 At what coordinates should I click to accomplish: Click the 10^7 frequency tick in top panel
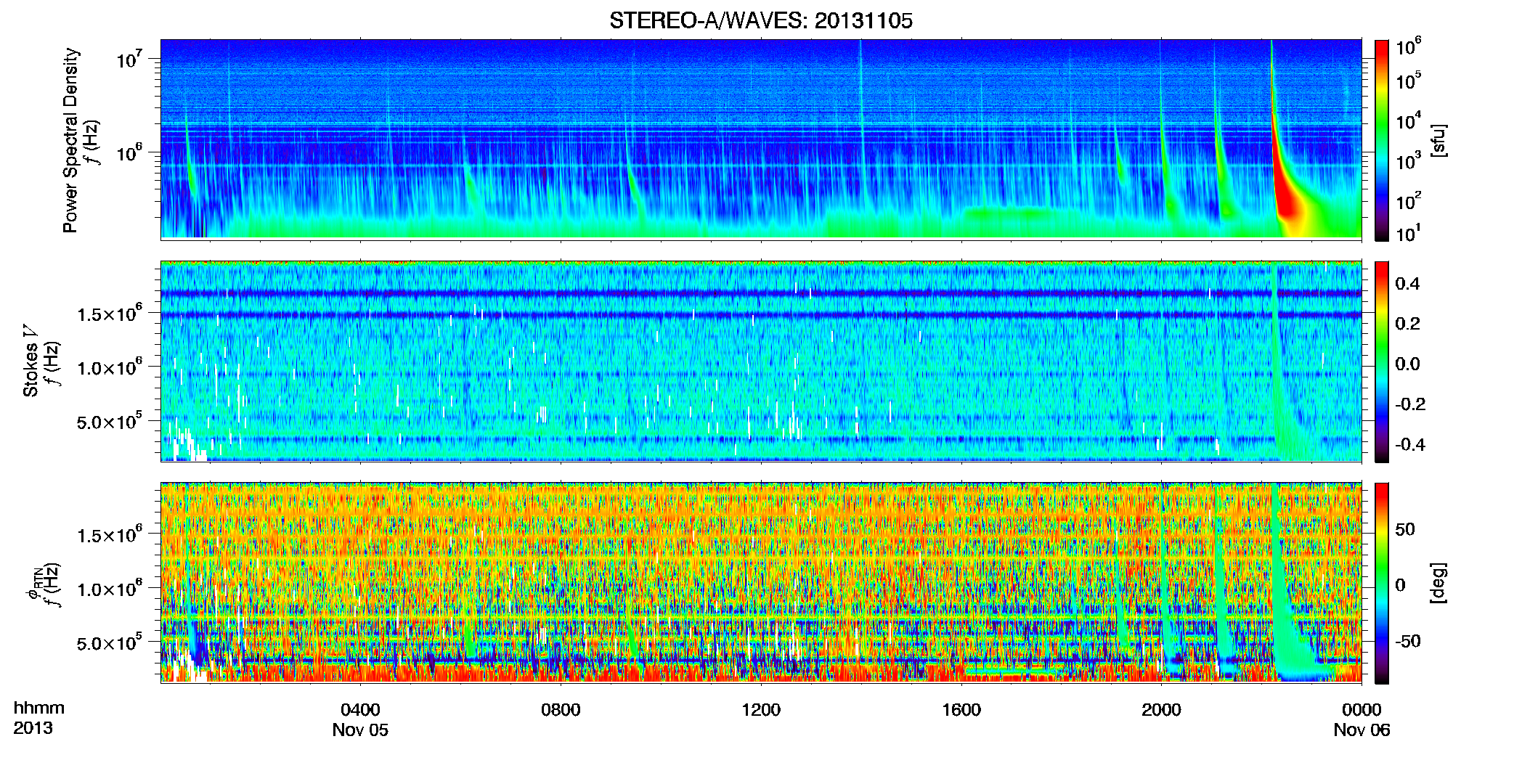click(x=129, y=59)
